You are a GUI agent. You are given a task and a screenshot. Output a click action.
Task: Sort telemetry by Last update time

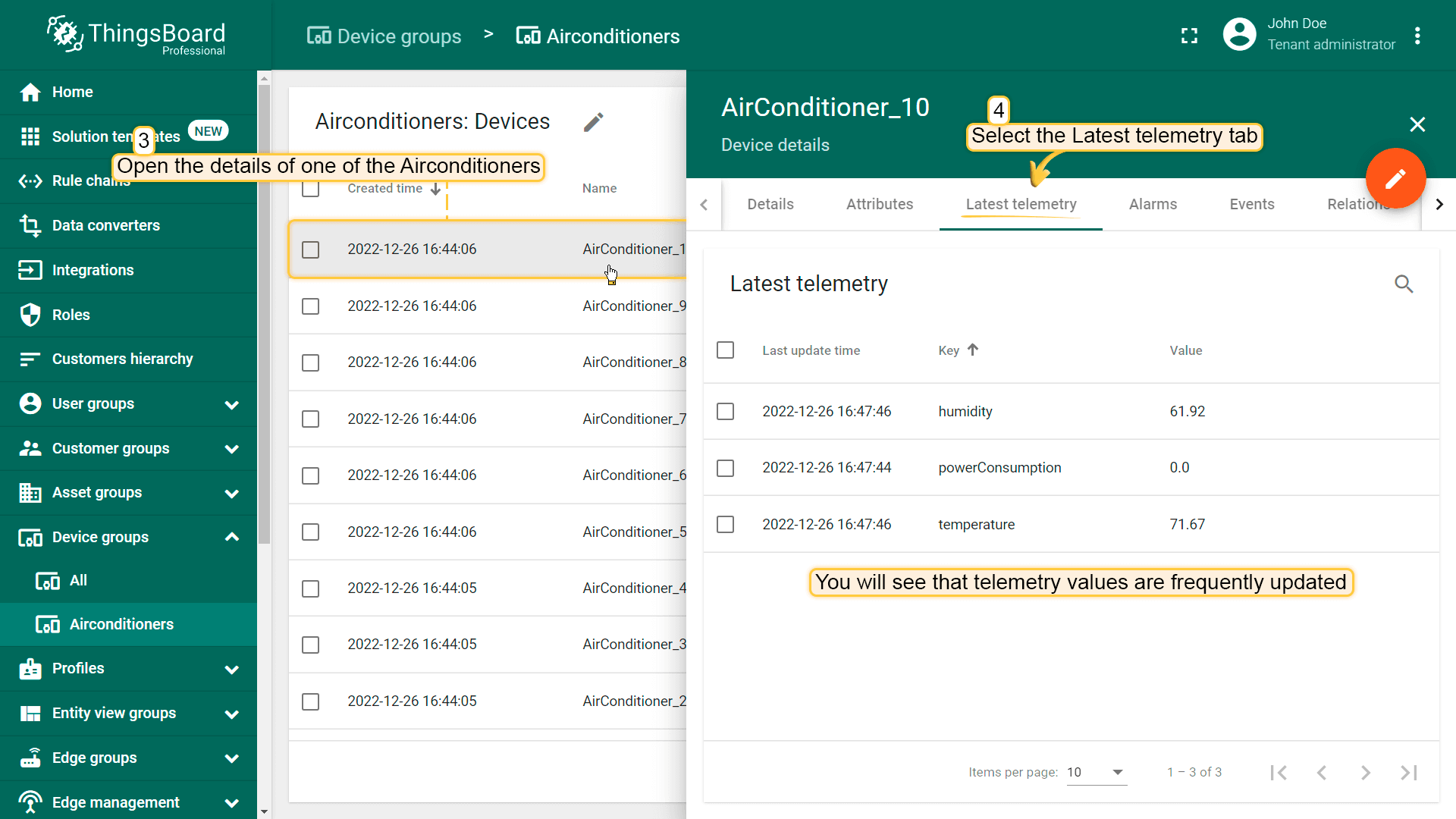(x=811, y=350)
